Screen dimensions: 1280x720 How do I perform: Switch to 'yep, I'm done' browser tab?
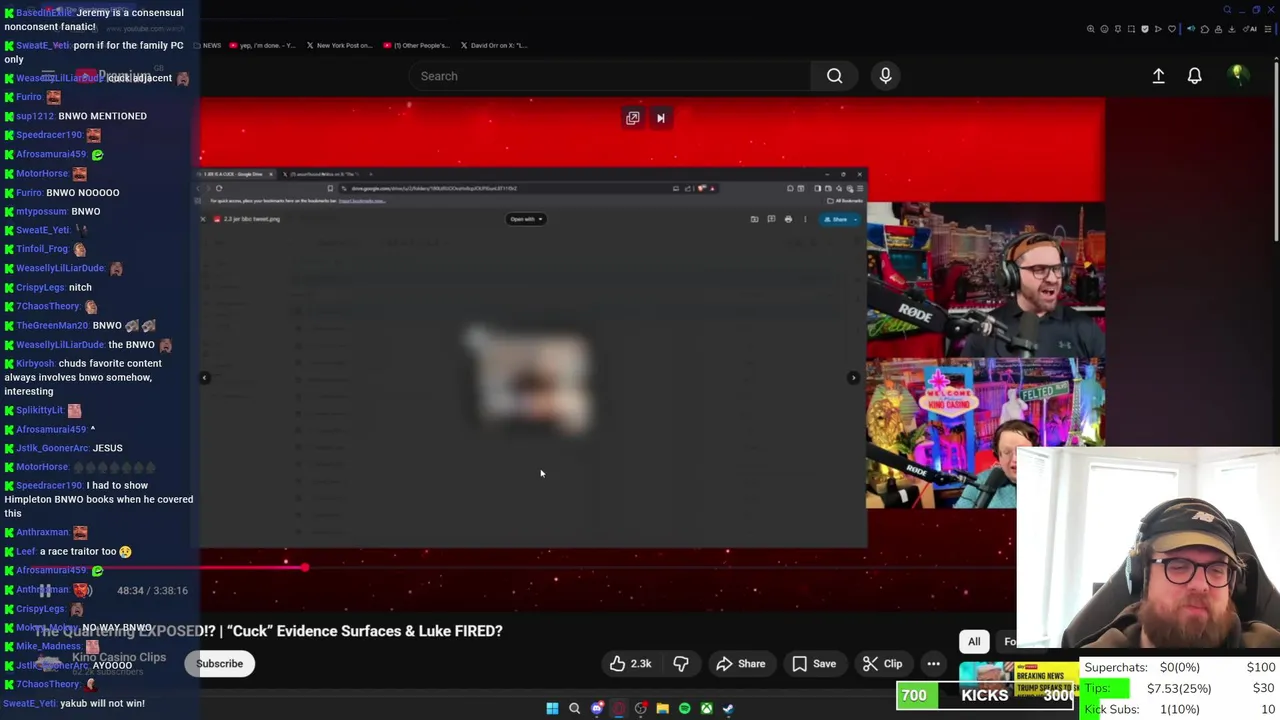[x=262, y=45]
